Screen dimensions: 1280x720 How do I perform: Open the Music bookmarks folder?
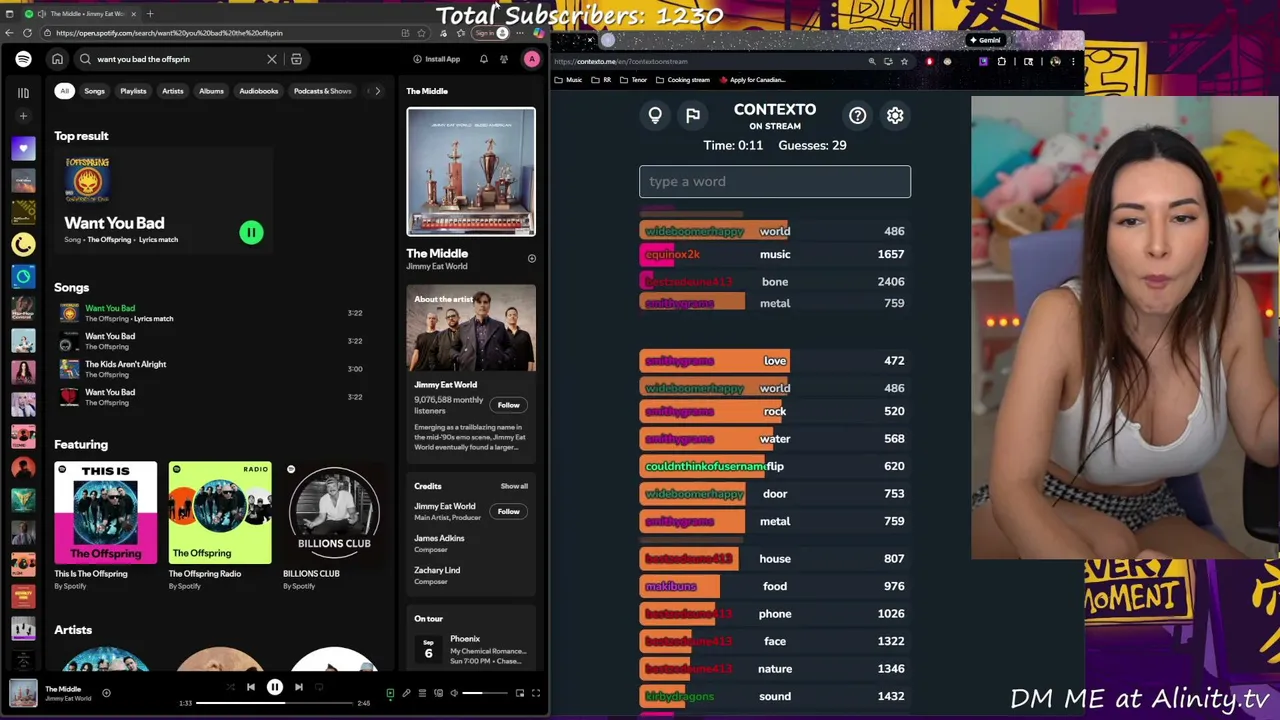pyautogui.click(x=568, y=80)
